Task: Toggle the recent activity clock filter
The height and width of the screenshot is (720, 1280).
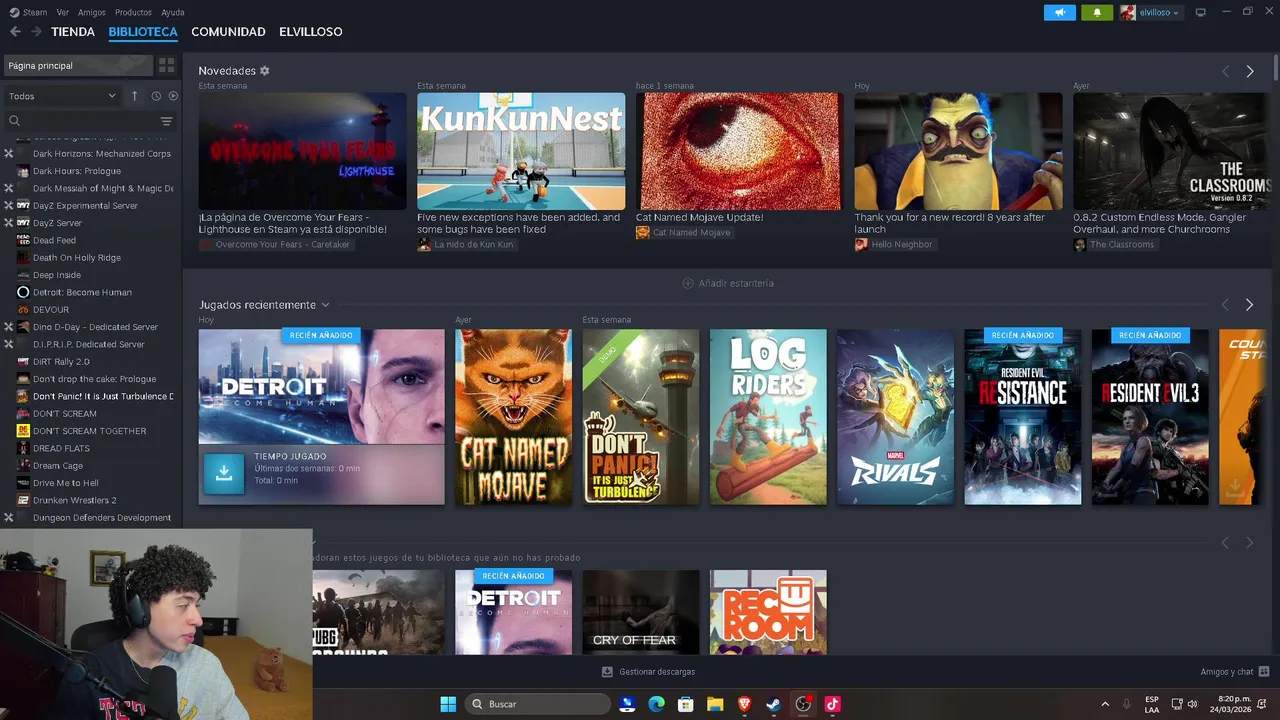Action: tap(156, 96)
